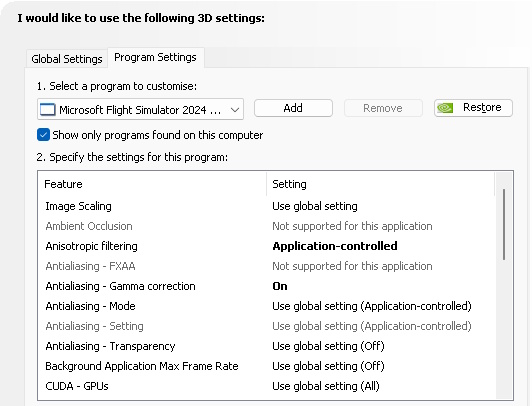Click the Antialiasing - Setting greyed value

pos(372,326)
